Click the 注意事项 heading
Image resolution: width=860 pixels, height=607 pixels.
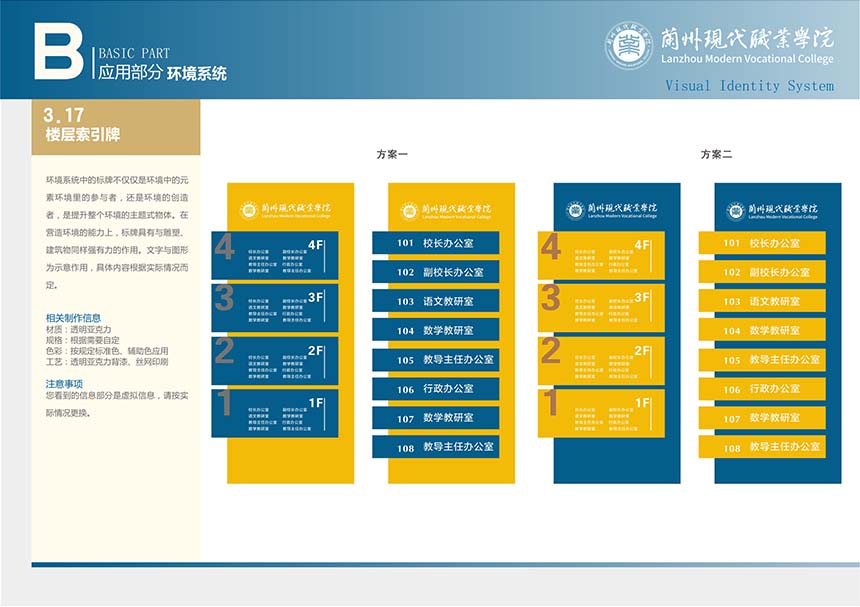click(x=64, y=383)
